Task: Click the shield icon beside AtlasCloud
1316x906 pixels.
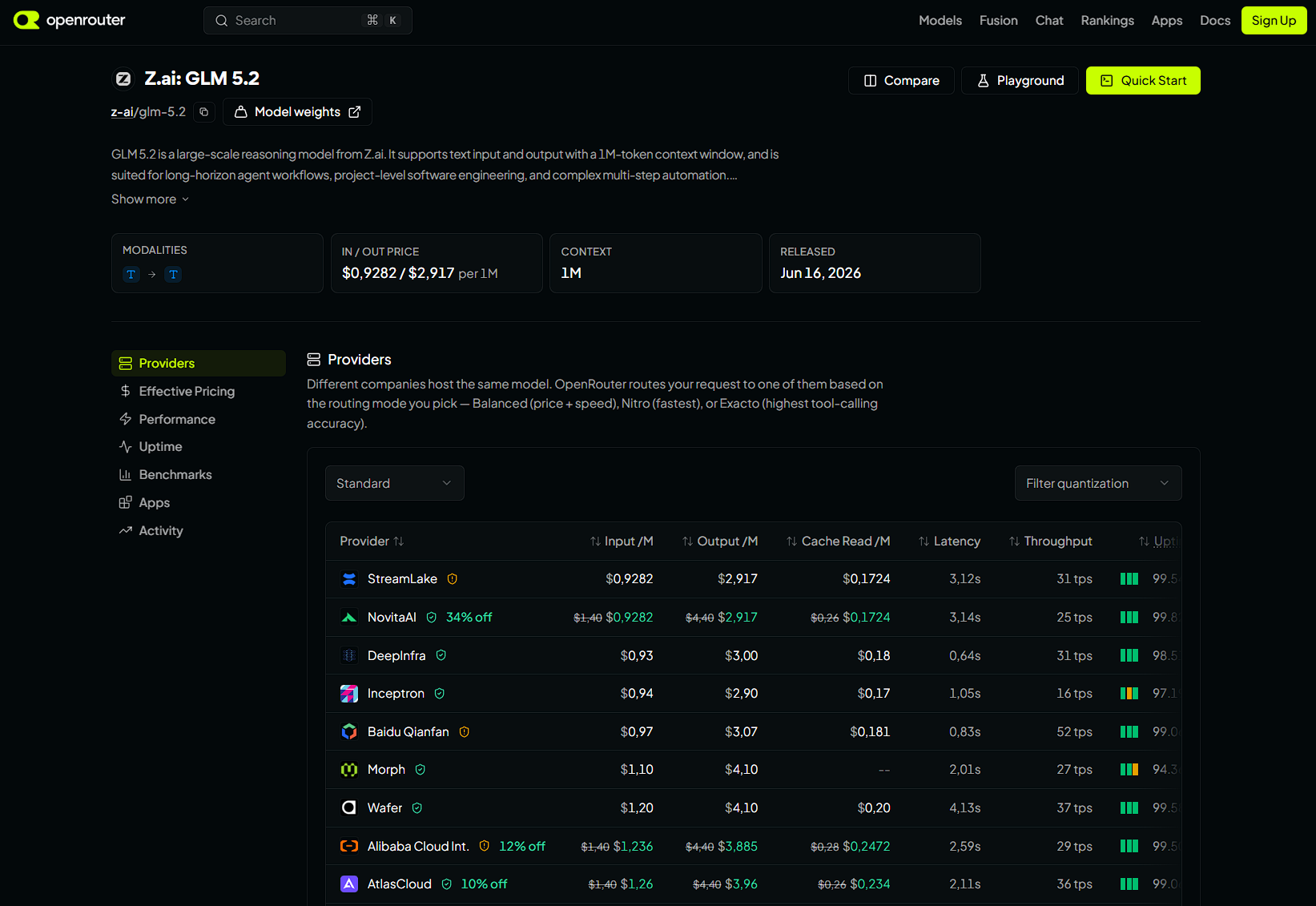Action: 447,884
